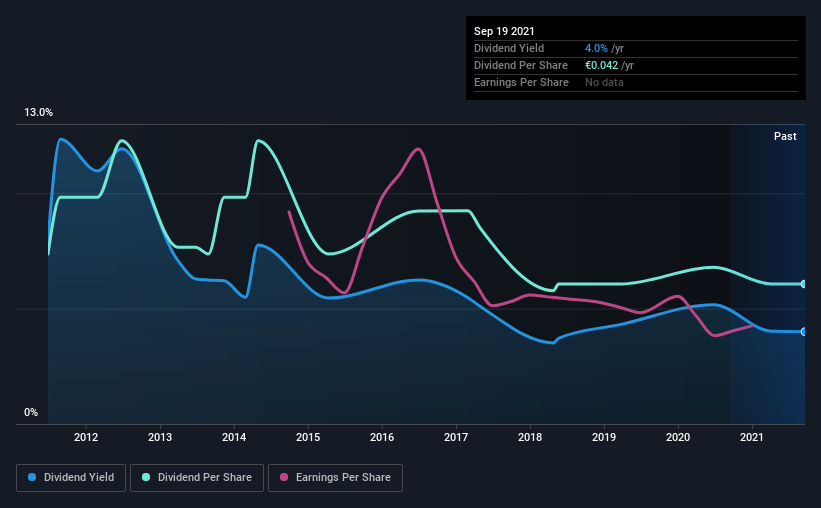Select the 2017 x-axis label
Screen dimensions: 821x508
click(456, 437)
